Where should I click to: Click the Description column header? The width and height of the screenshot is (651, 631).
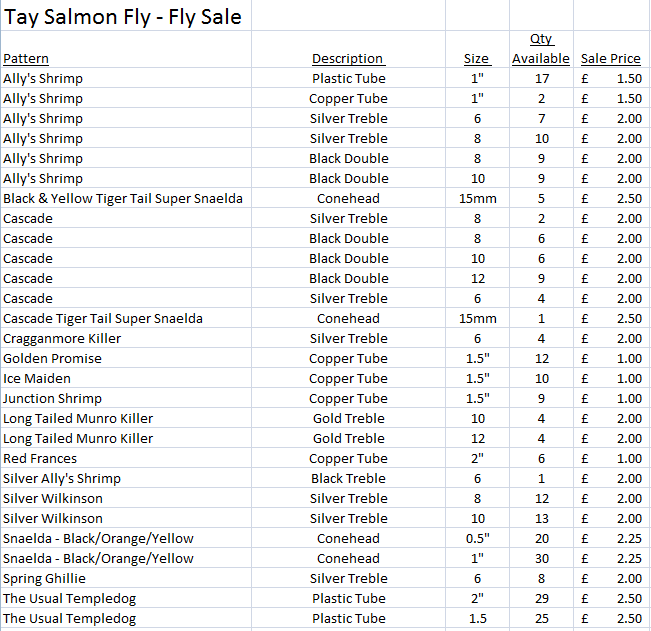tap(348, 49)
